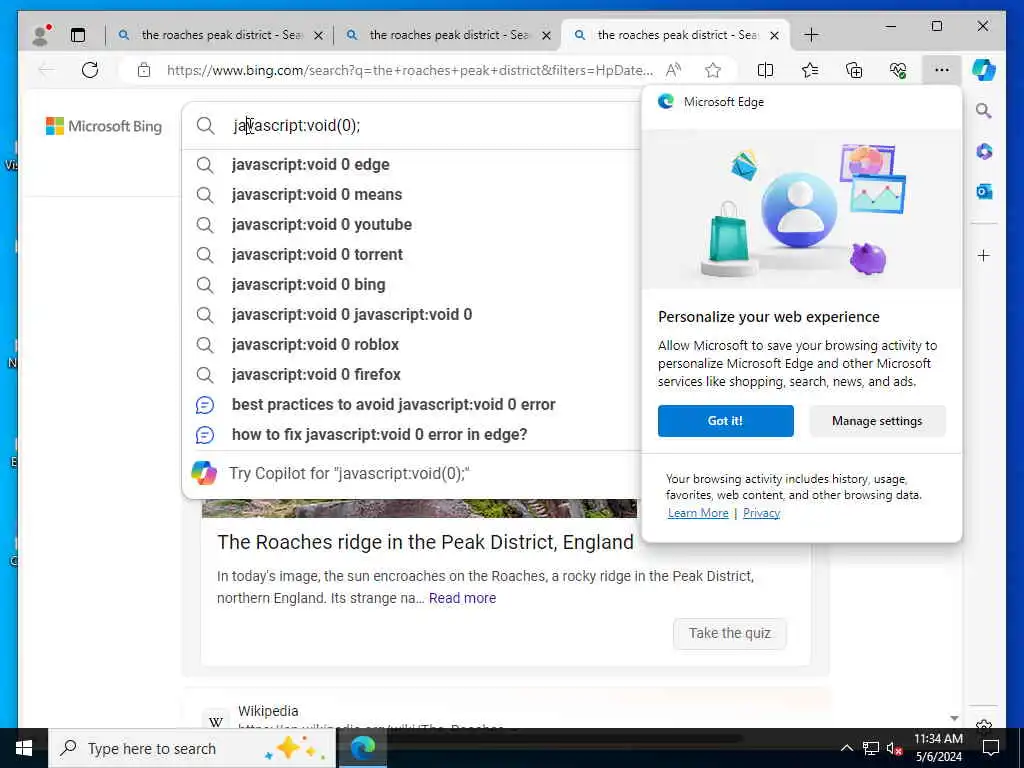Open the Settings and more ellipsis menu
1024x768 pixels.
(941, 70)
